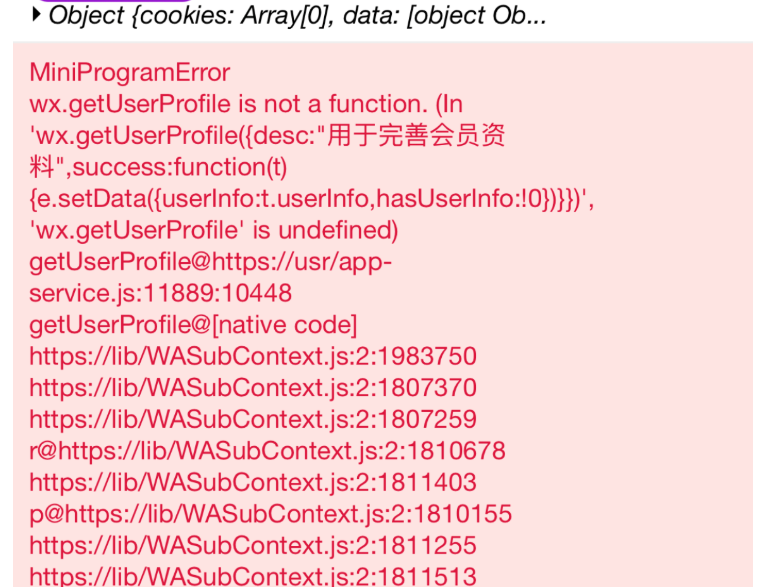The height and width of the screenshot is (587, 769).
Task: Select the 'is not a function' error line
Action: 246,104
